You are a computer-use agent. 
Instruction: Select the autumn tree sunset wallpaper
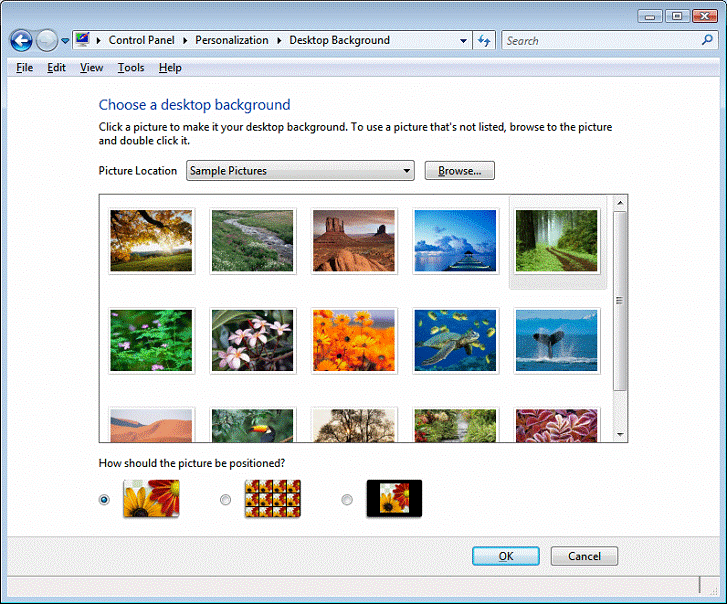point(151,241)
